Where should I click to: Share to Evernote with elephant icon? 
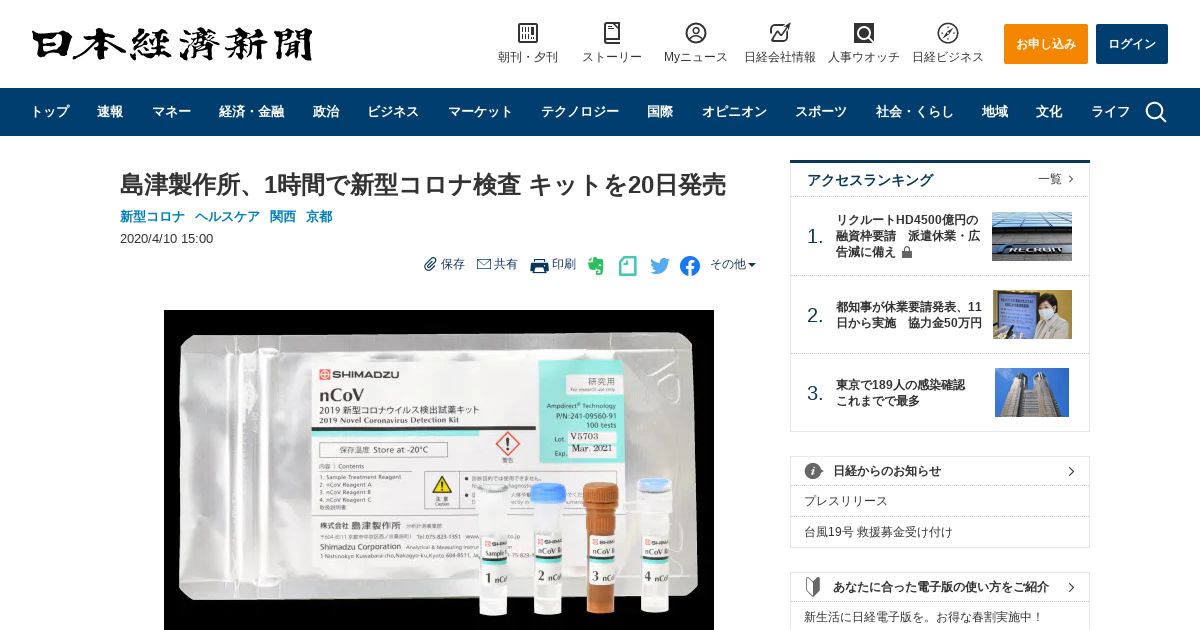click(x=596, y=266)
